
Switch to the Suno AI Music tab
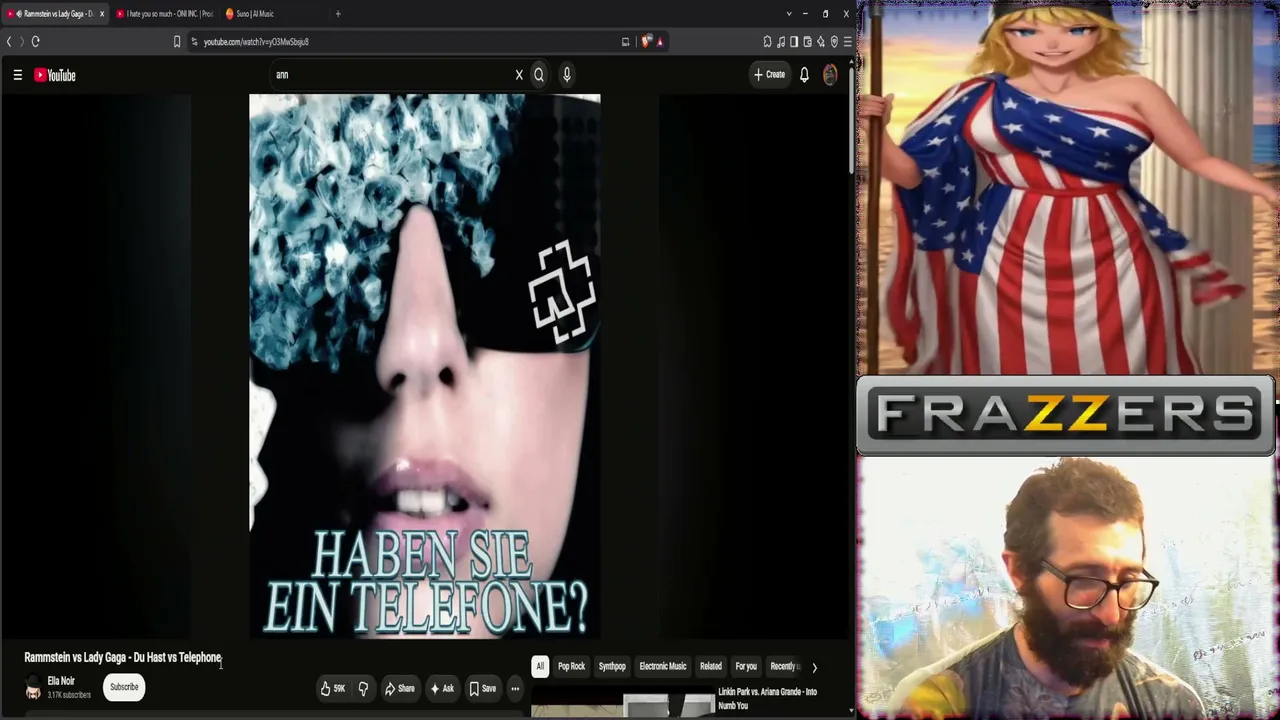[270, 14]
